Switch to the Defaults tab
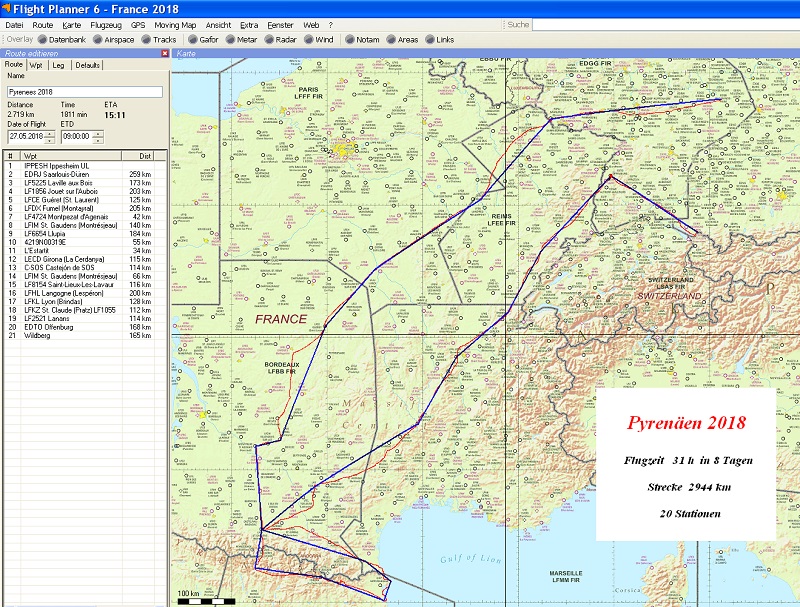 click(x=87, y=65)
